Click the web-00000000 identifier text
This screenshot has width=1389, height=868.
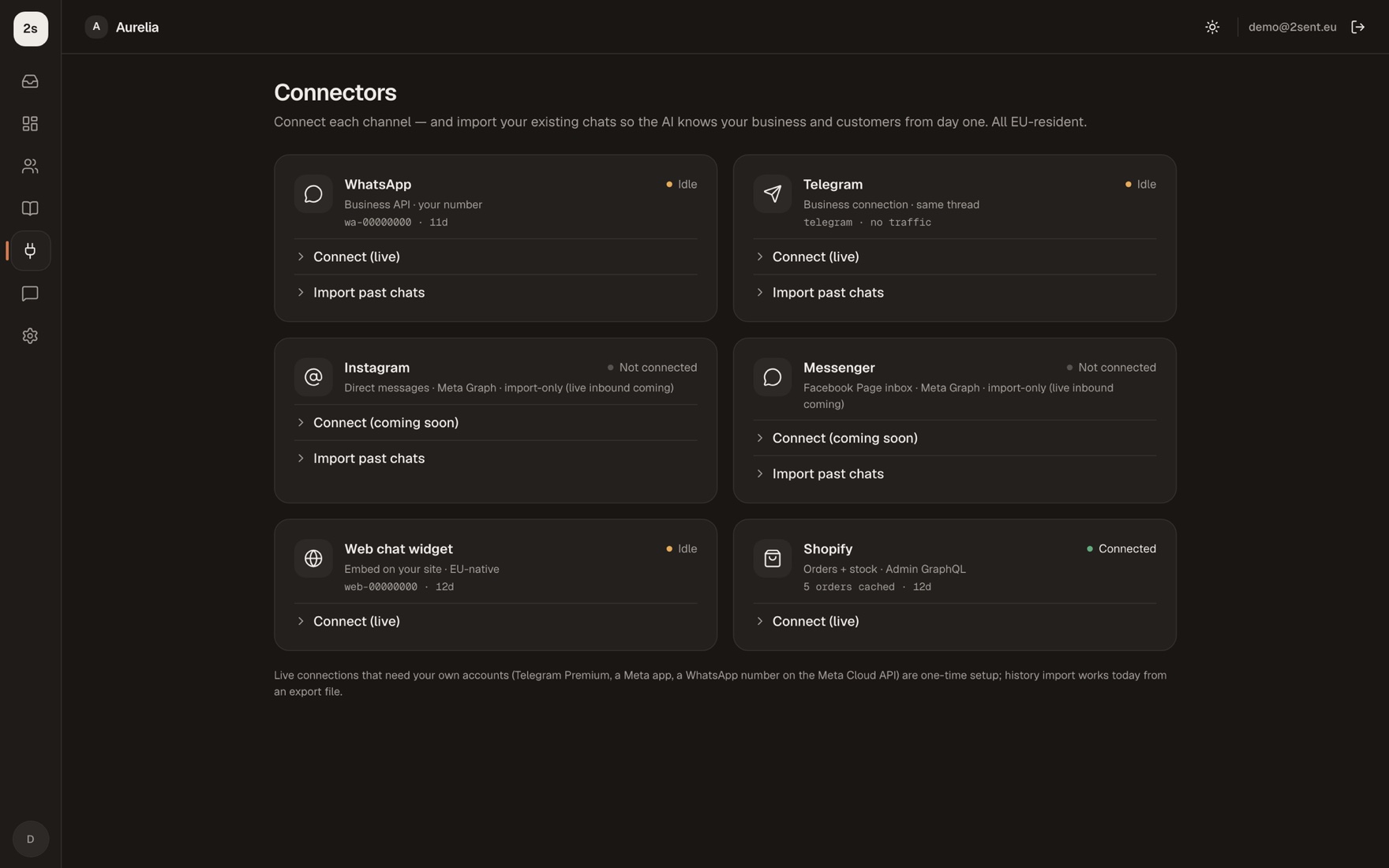[380, 587]
